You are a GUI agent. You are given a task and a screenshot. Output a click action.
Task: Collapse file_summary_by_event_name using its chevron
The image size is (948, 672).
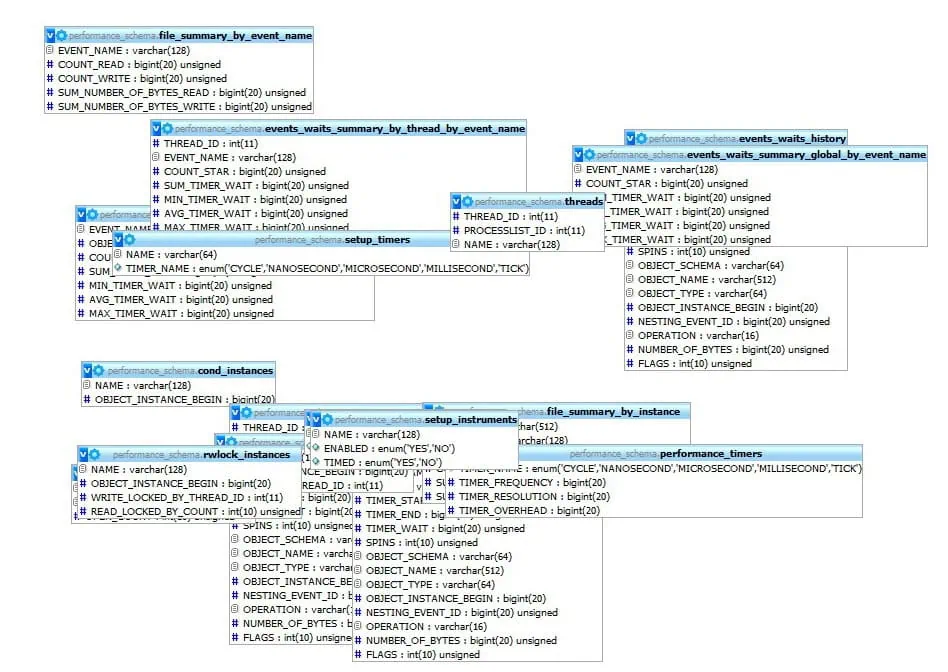[49, 34]
